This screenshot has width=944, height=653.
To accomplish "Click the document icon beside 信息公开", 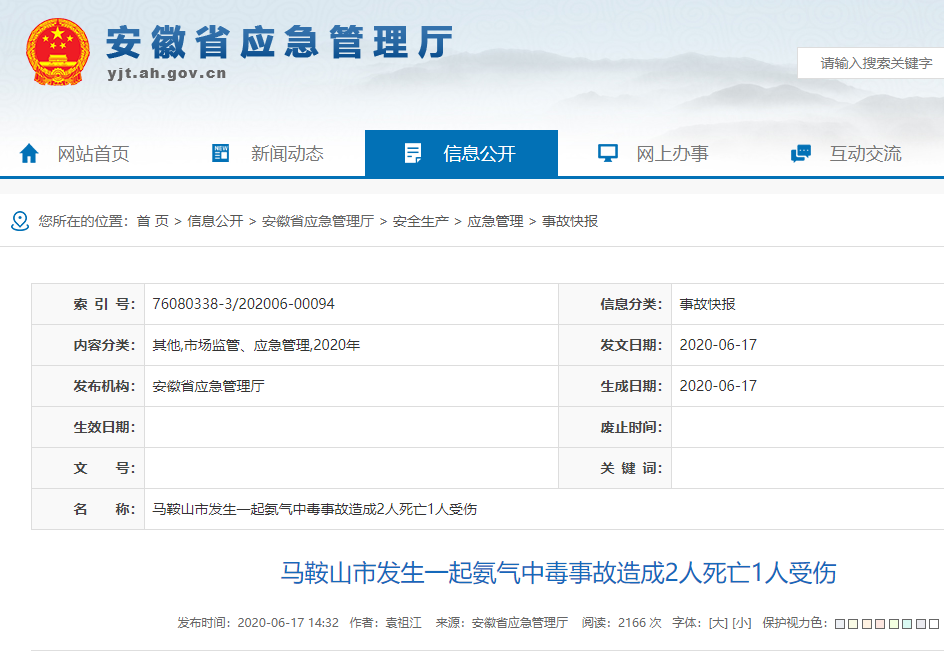I will pyautogui.click(x=412, y=153).
